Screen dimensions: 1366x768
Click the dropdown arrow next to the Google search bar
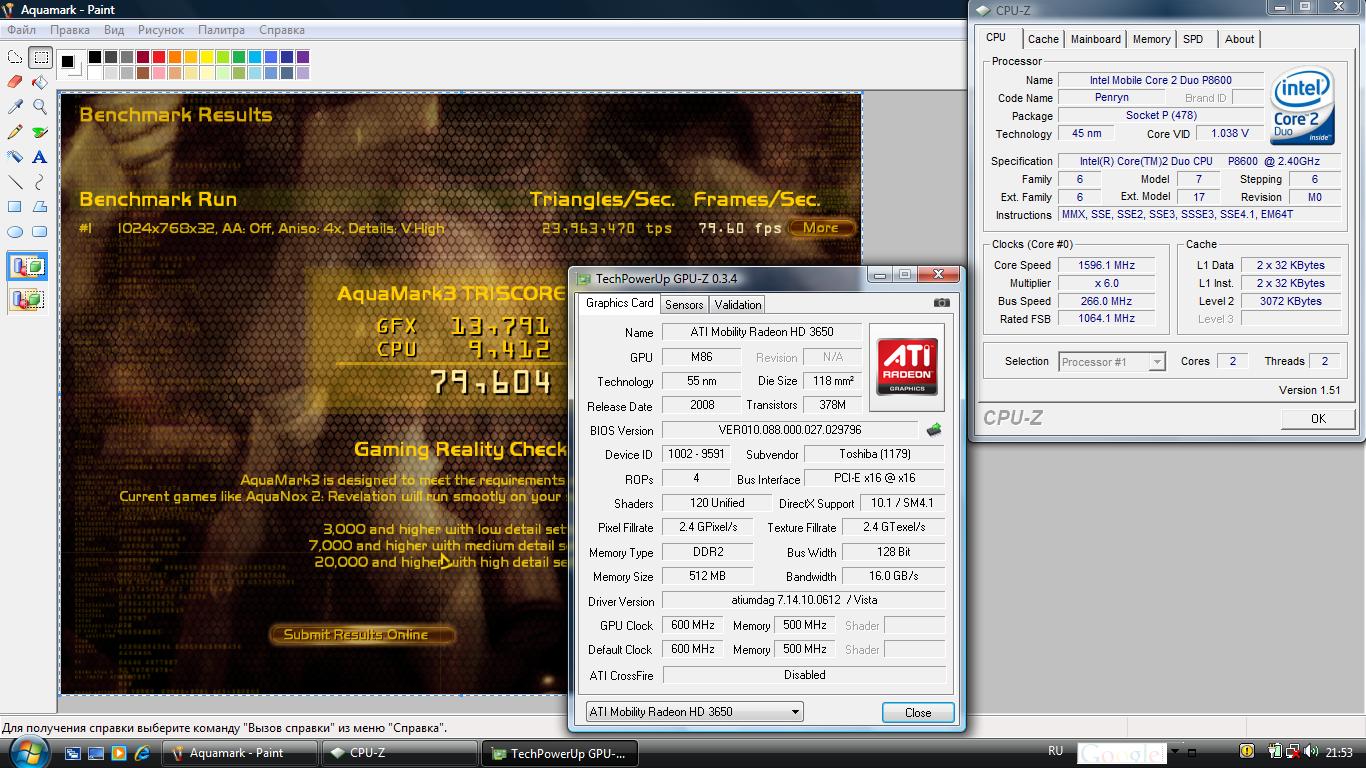(1177, 752)
